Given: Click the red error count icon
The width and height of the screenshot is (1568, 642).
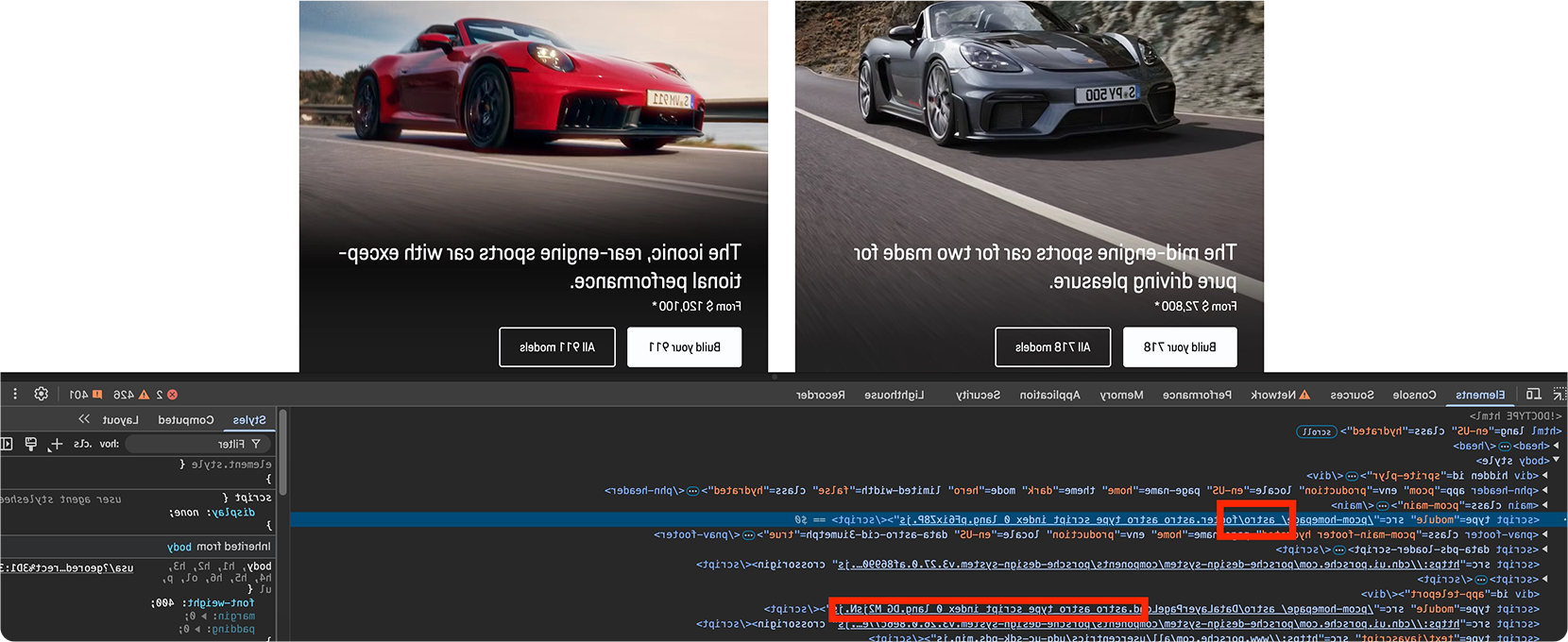Looking at the screenshot, I should pyautogui.click(x=172, y=395).
